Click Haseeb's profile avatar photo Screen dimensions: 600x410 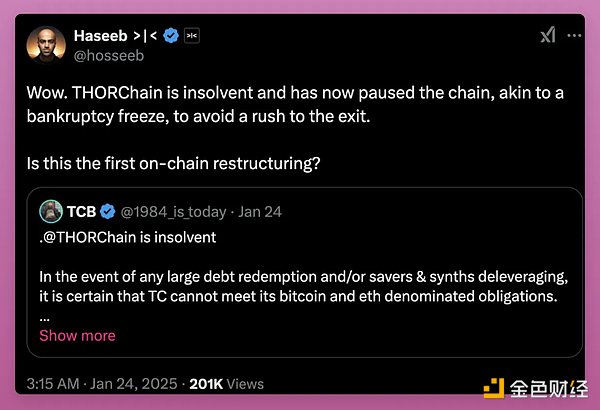point(44,44)
